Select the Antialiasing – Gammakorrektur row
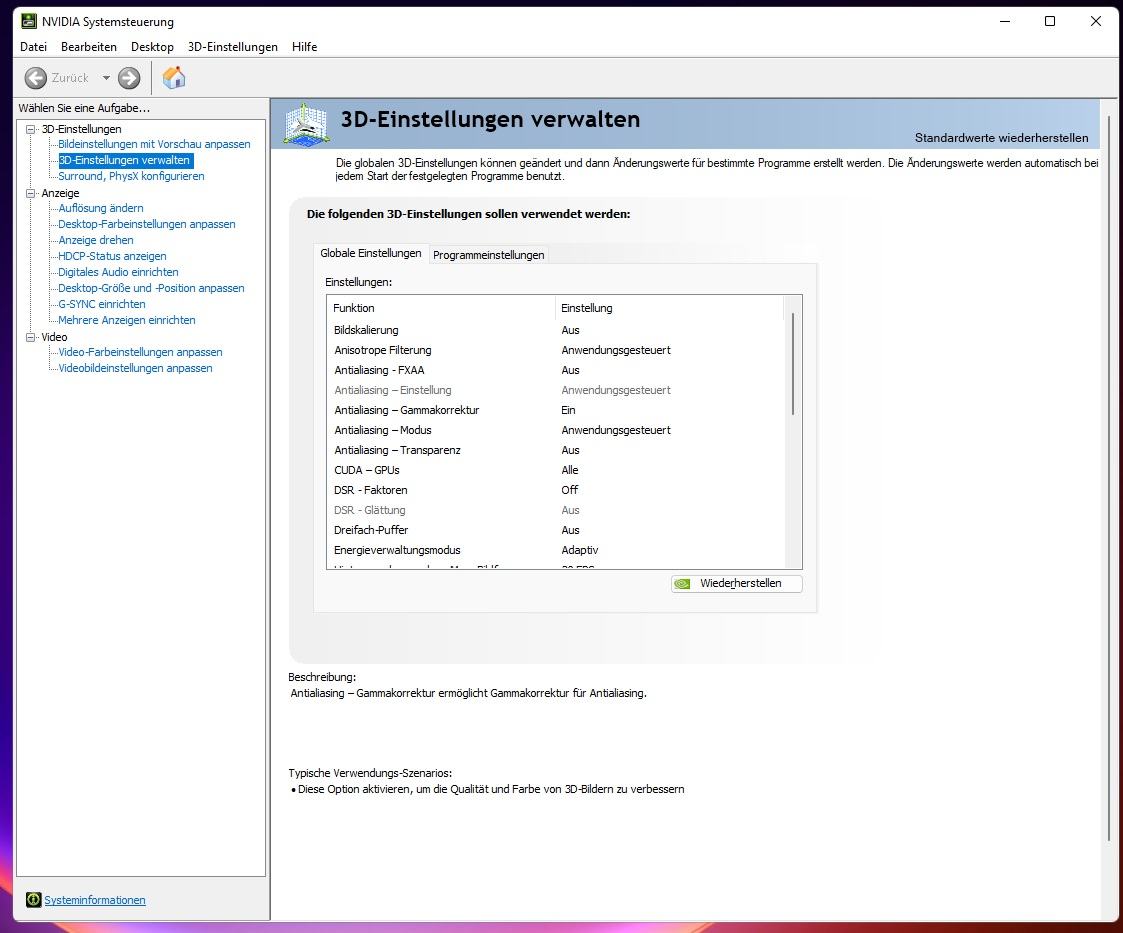Screen dimensions: 1123x933 point(556,410)
